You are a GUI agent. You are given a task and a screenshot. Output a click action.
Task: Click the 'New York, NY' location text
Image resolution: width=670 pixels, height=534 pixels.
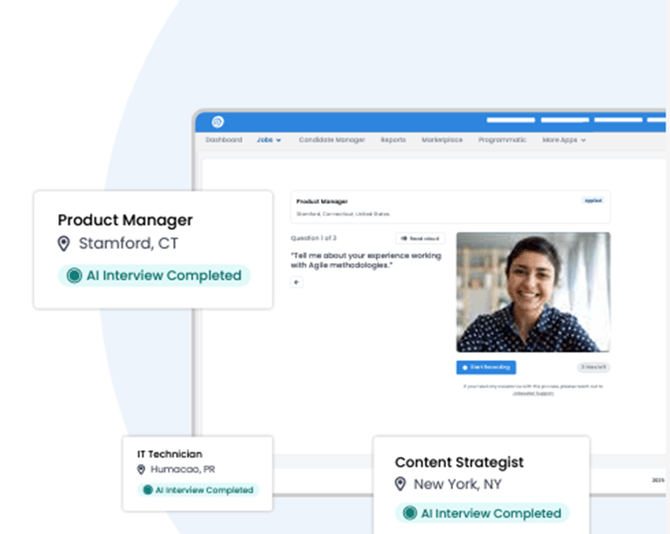click(x=457, y=484)
